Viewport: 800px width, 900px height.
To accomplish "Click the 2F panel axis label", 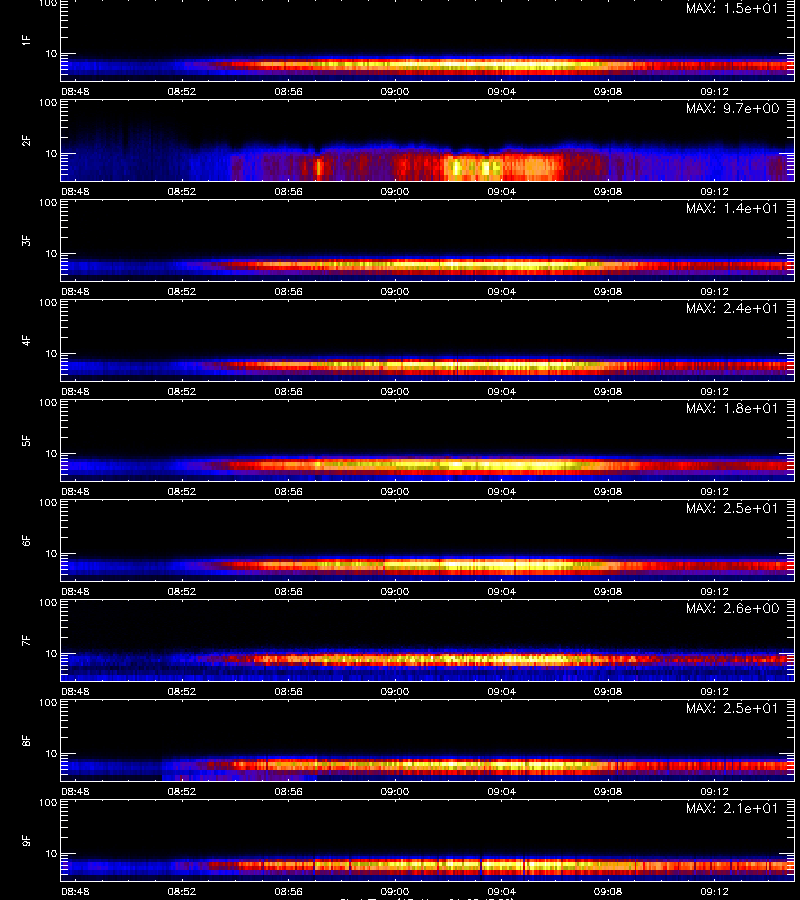I will click(x=26, y=140).
